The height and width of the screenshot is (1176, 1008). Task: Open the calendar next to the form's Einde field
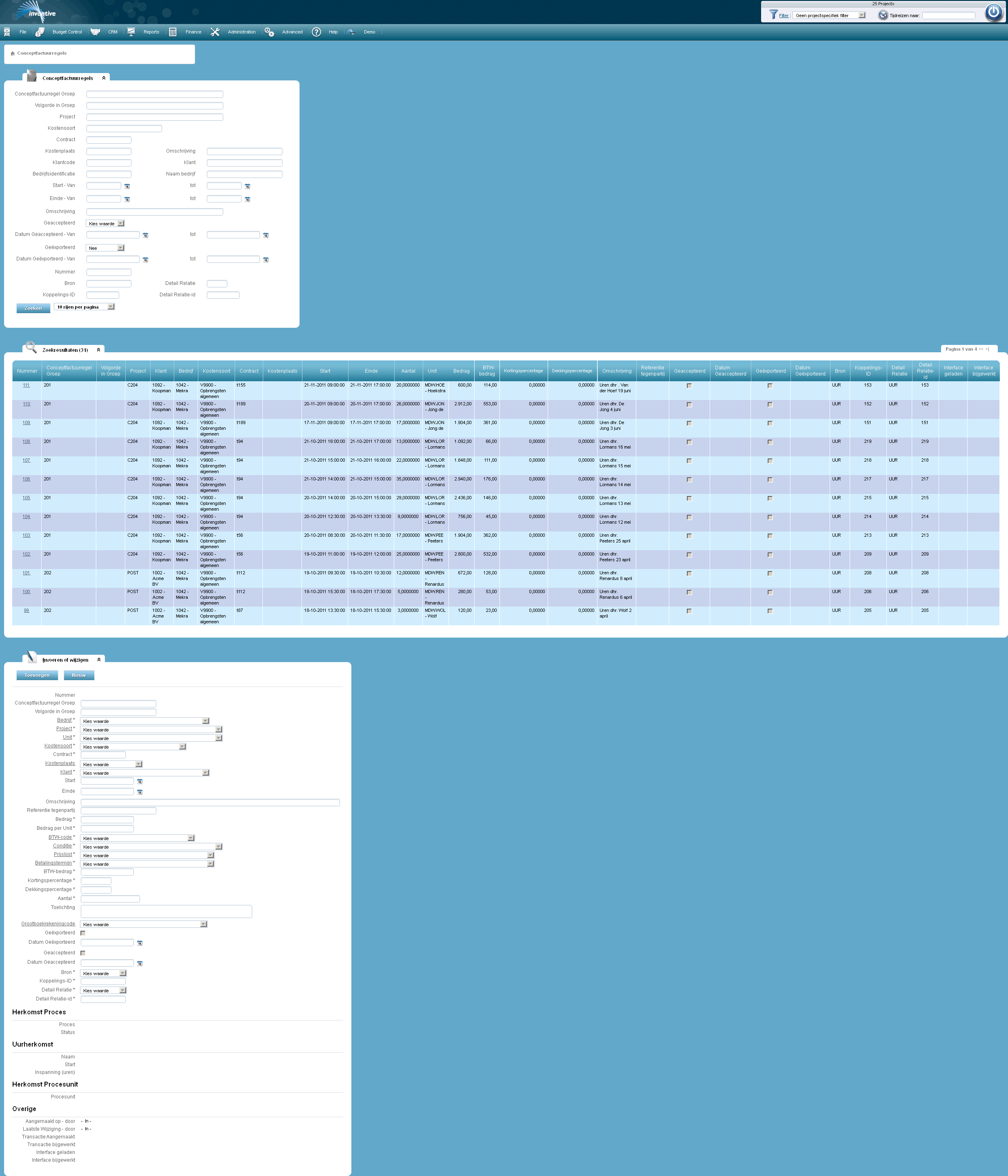[x=140, y=792]
